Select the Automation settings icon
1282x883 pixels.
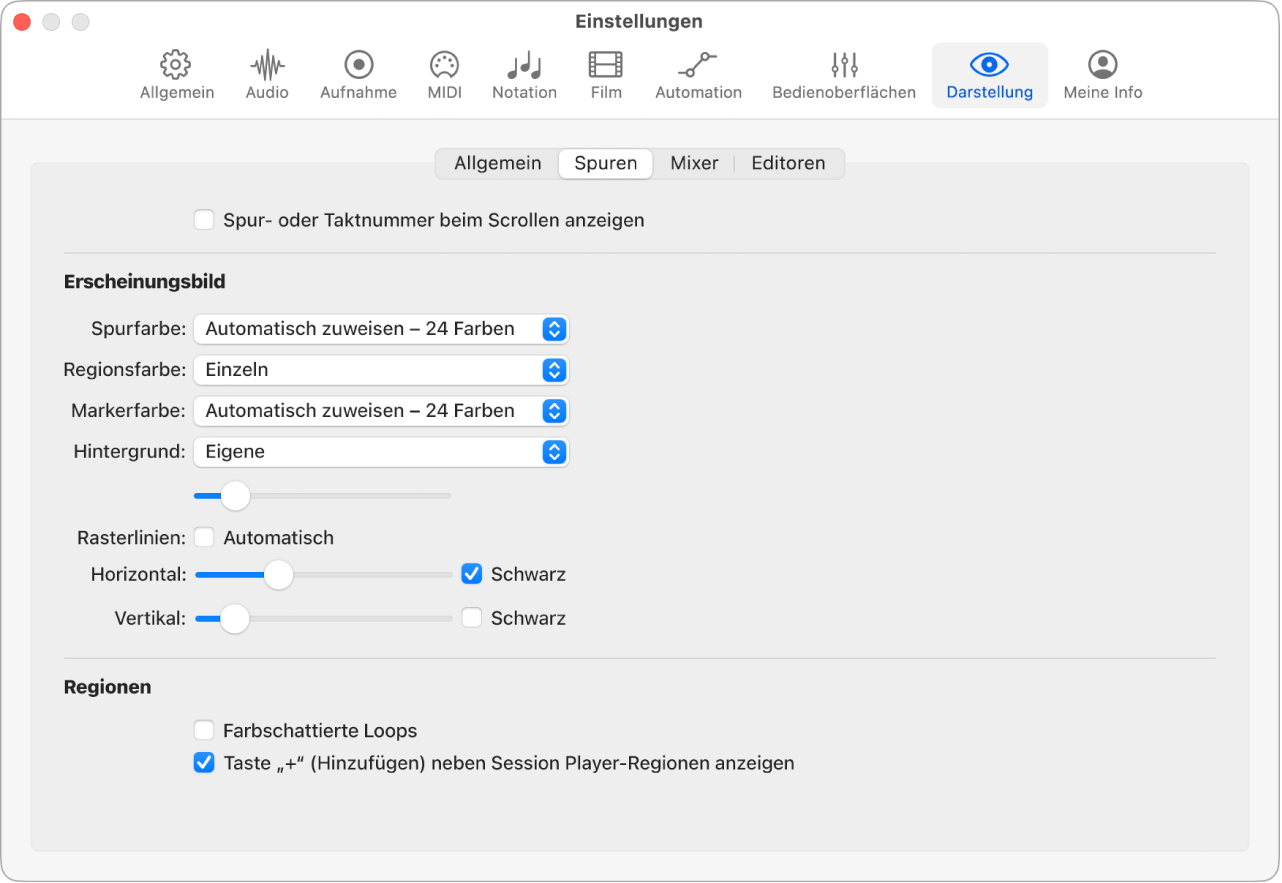pos(698,75)
